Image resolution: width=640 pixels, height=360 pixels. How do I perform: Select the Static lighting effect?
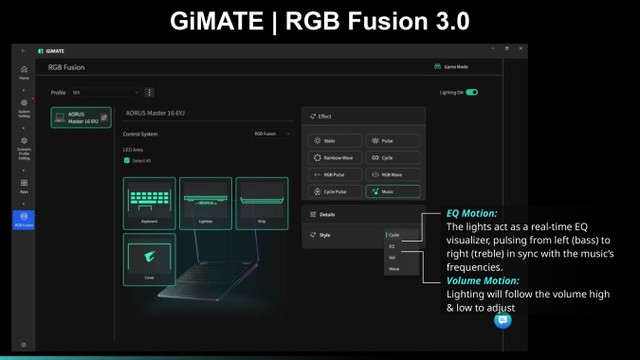pos(335,141)
